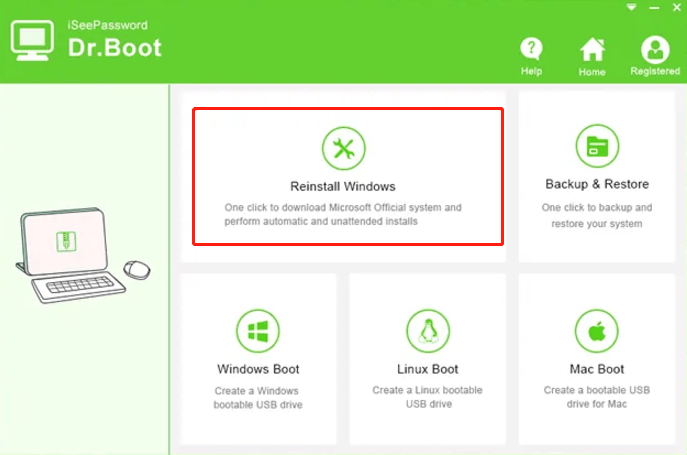Image resolution: width=687 pixels, height=455 pixels.
Task: Choose the Linux Boot label
Action: tap(428, 369)
